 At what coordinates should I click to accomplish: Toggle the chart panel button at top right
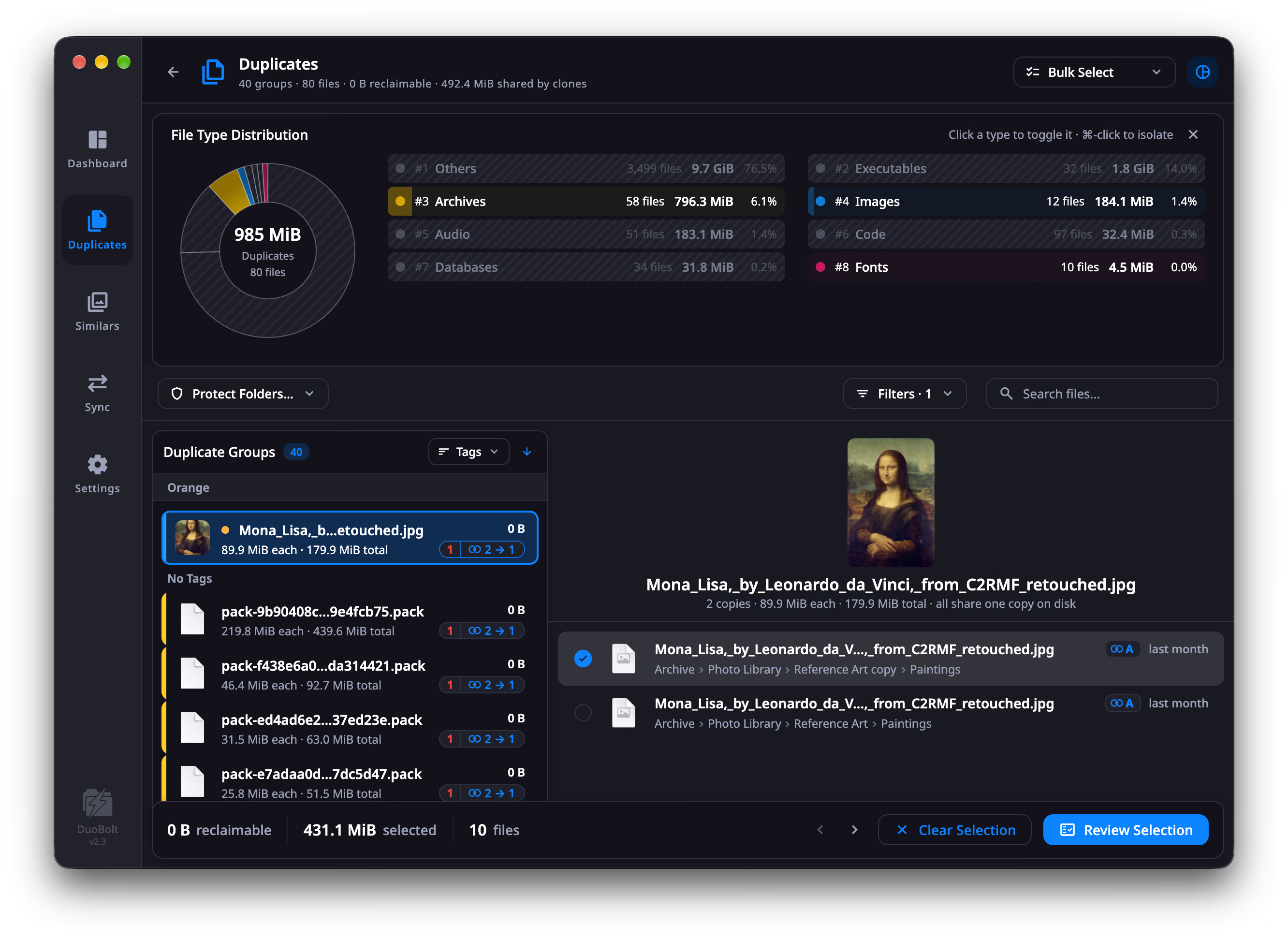pyautogui.click(x=1202, y=72)
